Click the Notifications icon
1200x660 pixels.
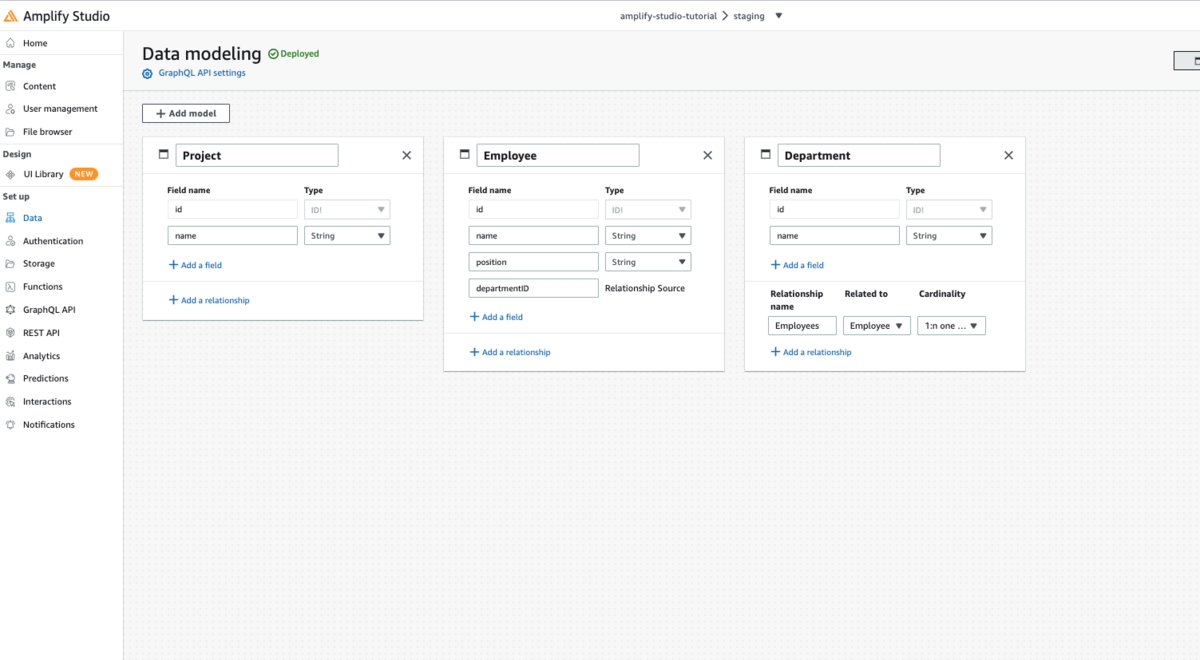(10, 425)
